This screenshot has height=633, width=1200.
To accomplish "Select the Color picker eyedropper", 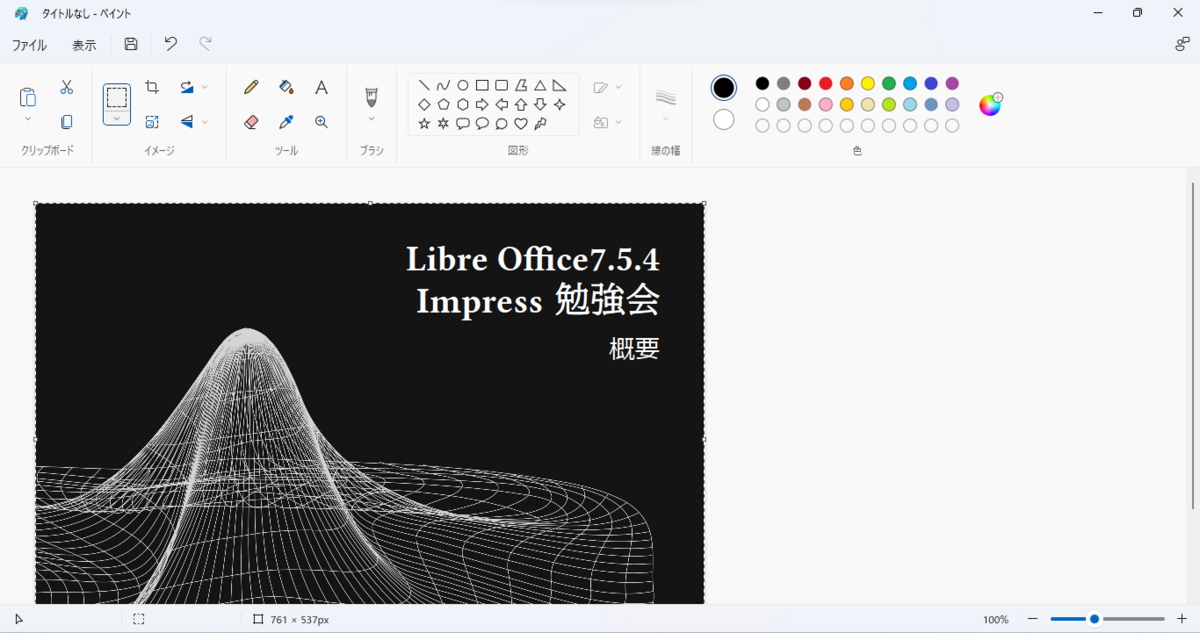I will (x=286, y=122).
